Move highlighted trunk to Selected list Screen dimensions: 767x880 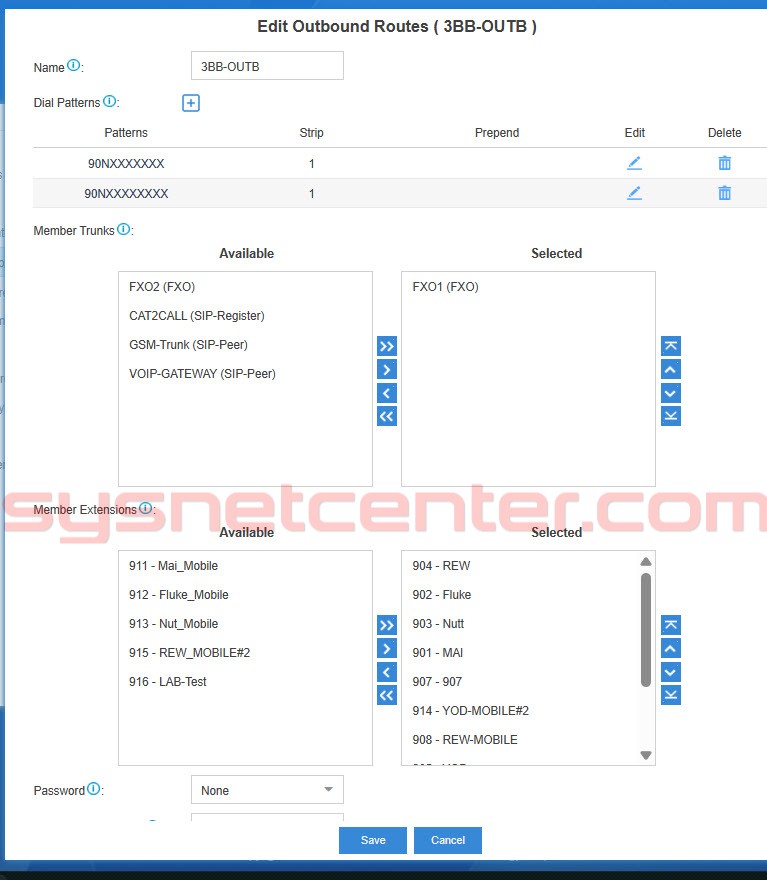tap(387, 369)
